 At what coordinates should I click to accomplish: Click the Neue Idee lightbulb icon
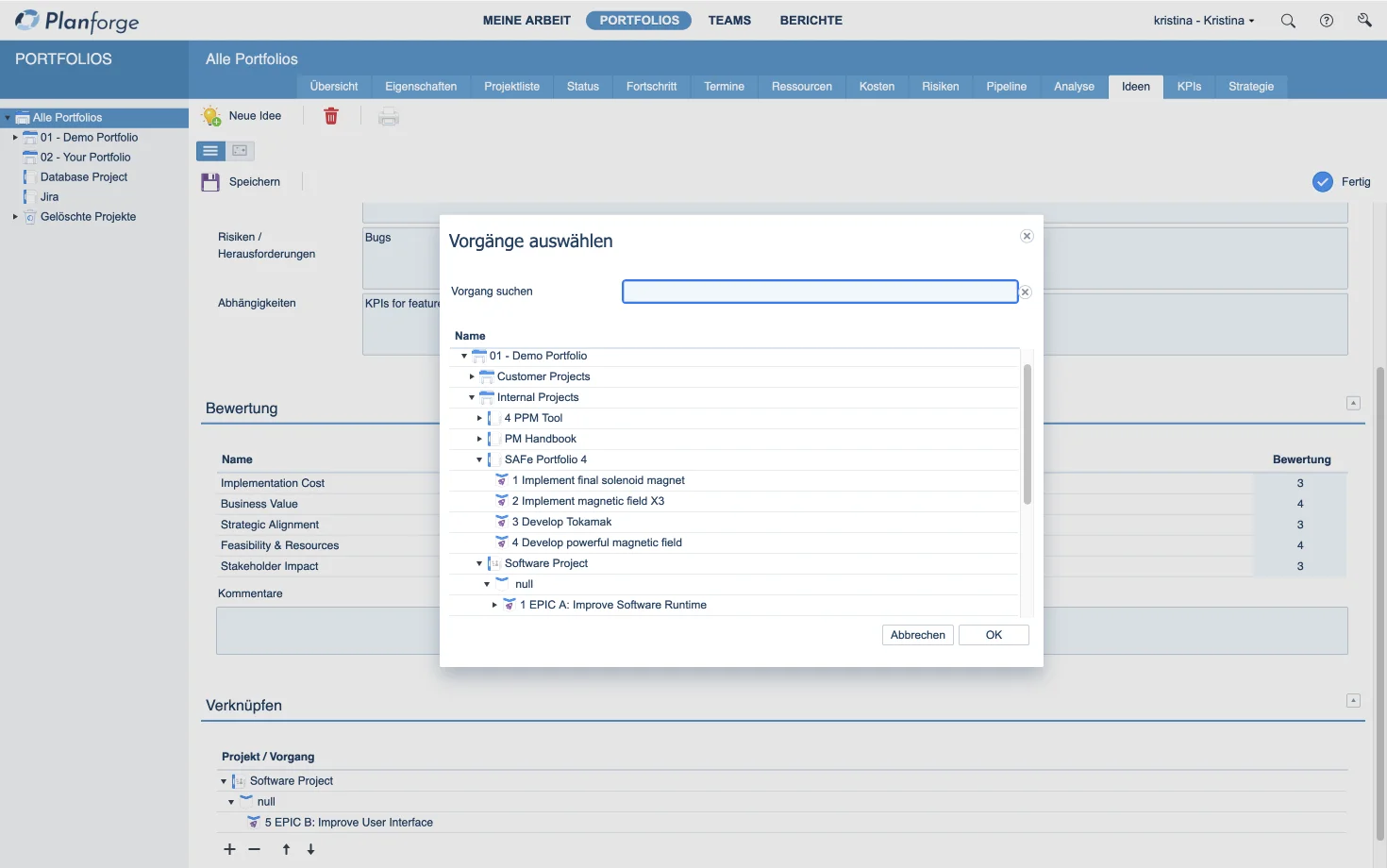pos(211,116)
